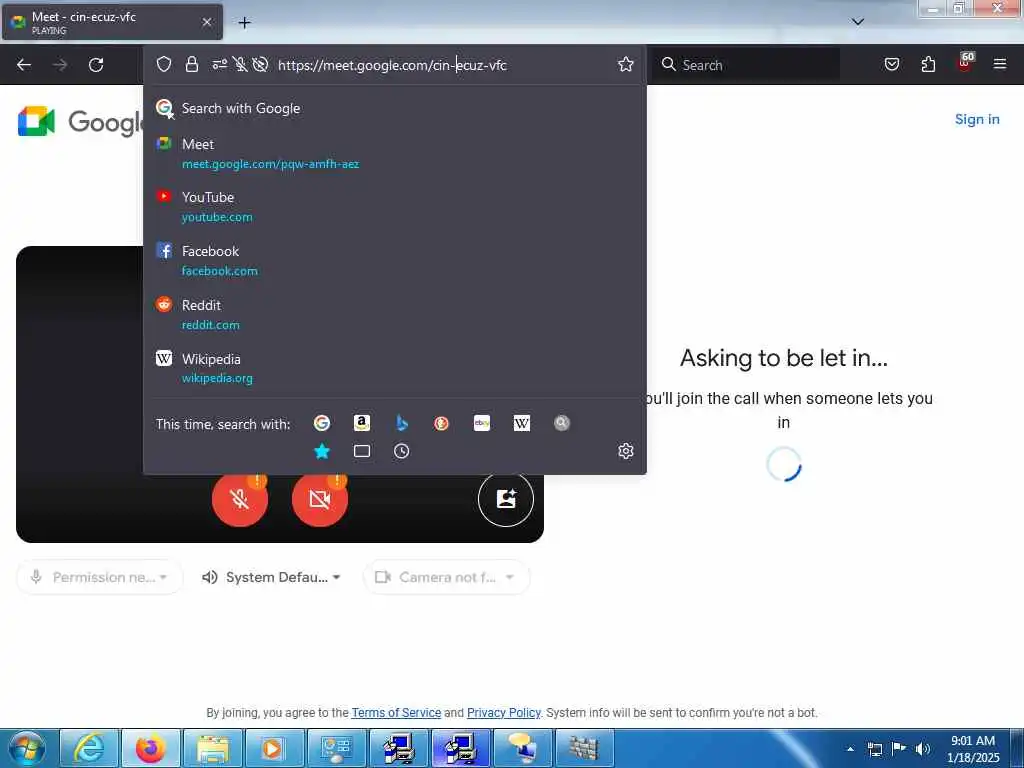Screen dimensions: 1024x768
Task: Search this time with Wikipedia icon
Action: coord(522,423)
